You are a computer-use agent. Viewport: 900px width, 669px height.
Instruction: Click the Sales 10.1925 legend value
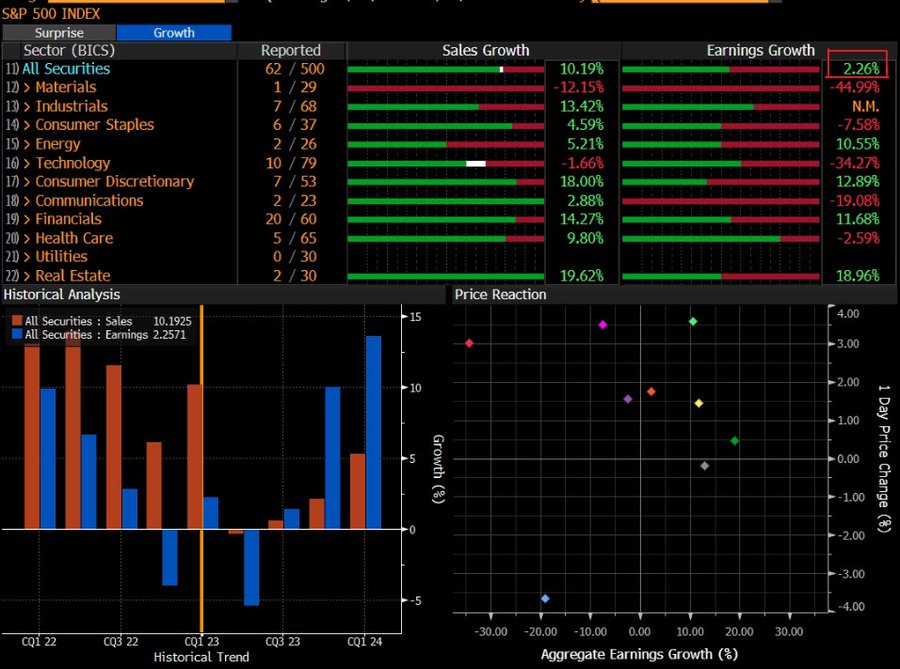click(172, 321)
